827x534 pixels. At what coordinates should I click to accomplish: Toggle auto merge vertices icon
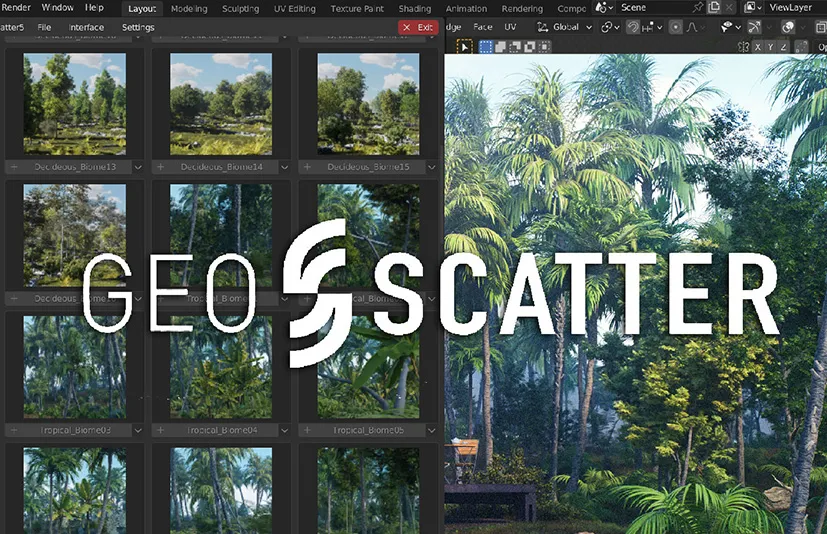801,47
